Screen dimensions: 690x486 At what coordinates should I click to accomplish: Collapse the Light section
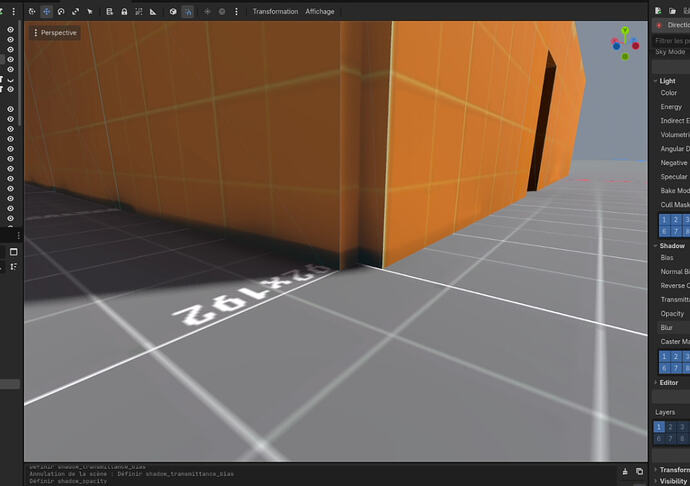point(668,80)
